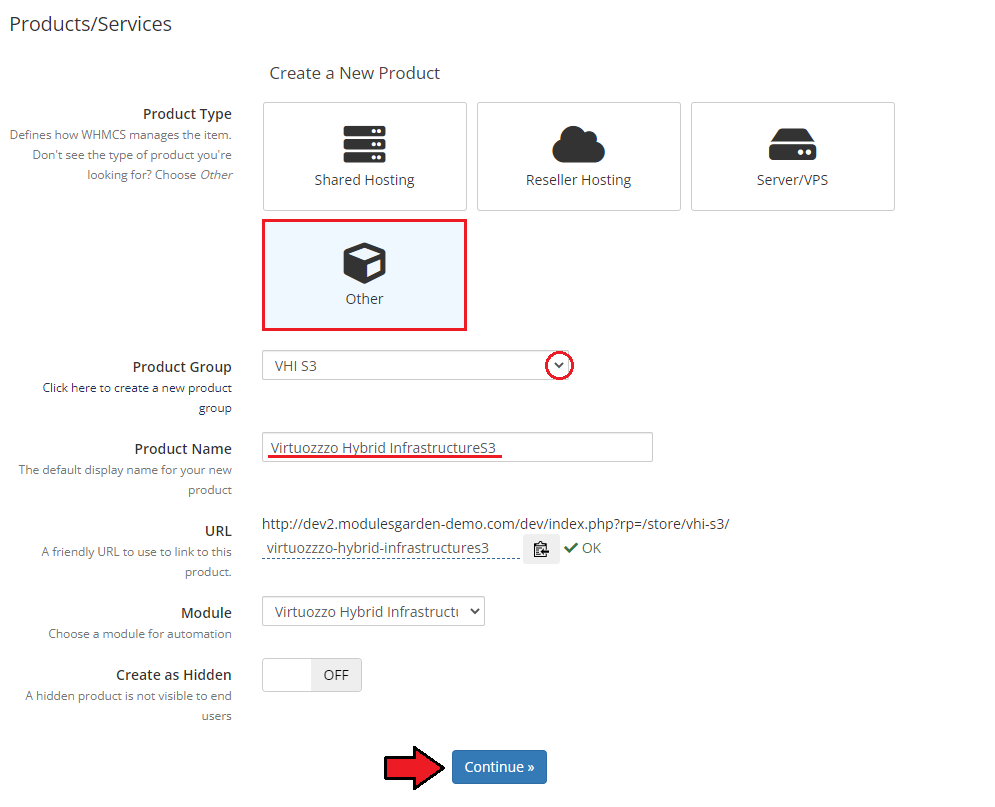Click the Create as Hidden label
The image size is (995, 807).
coord(173,675)
